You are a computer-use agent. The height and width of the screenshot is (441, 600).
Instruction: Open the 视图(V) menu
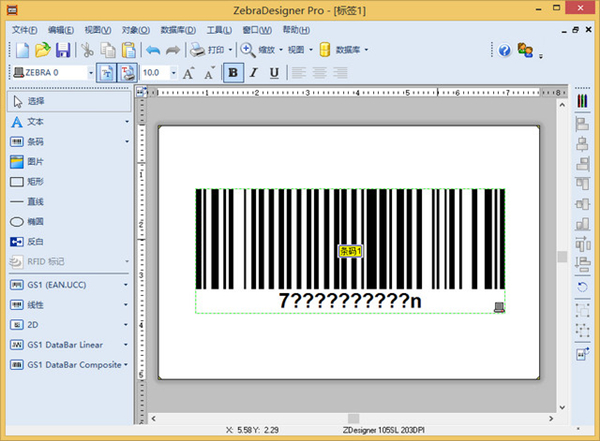click(x=98, y=30)
